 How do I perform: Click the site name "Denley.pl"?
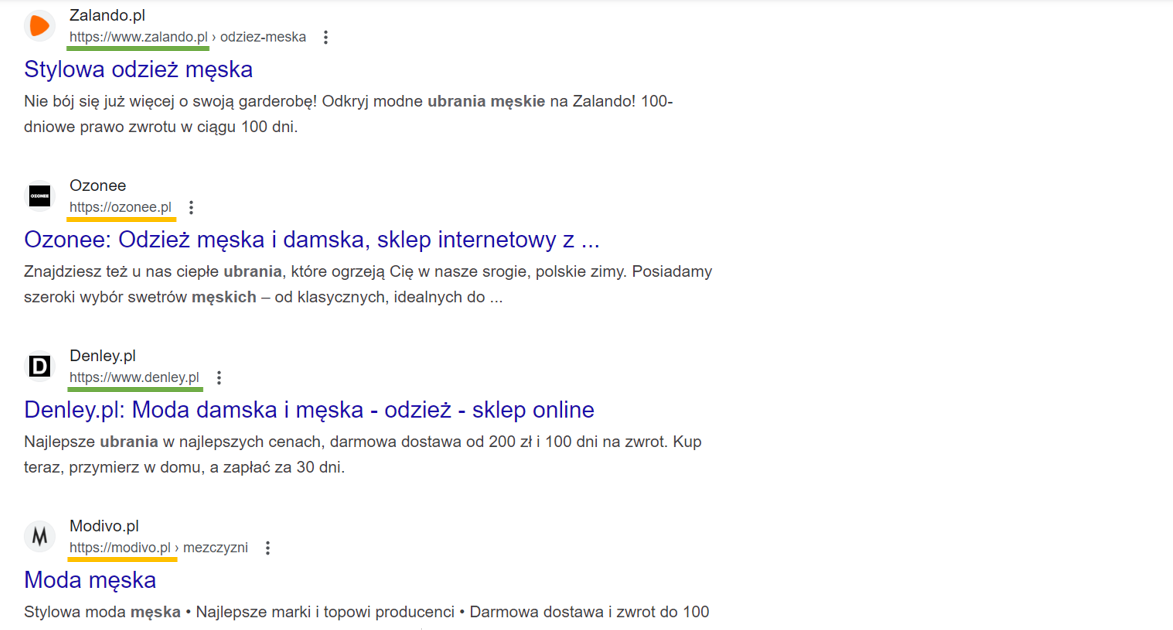pyautogui.click(x=102, y=356)
